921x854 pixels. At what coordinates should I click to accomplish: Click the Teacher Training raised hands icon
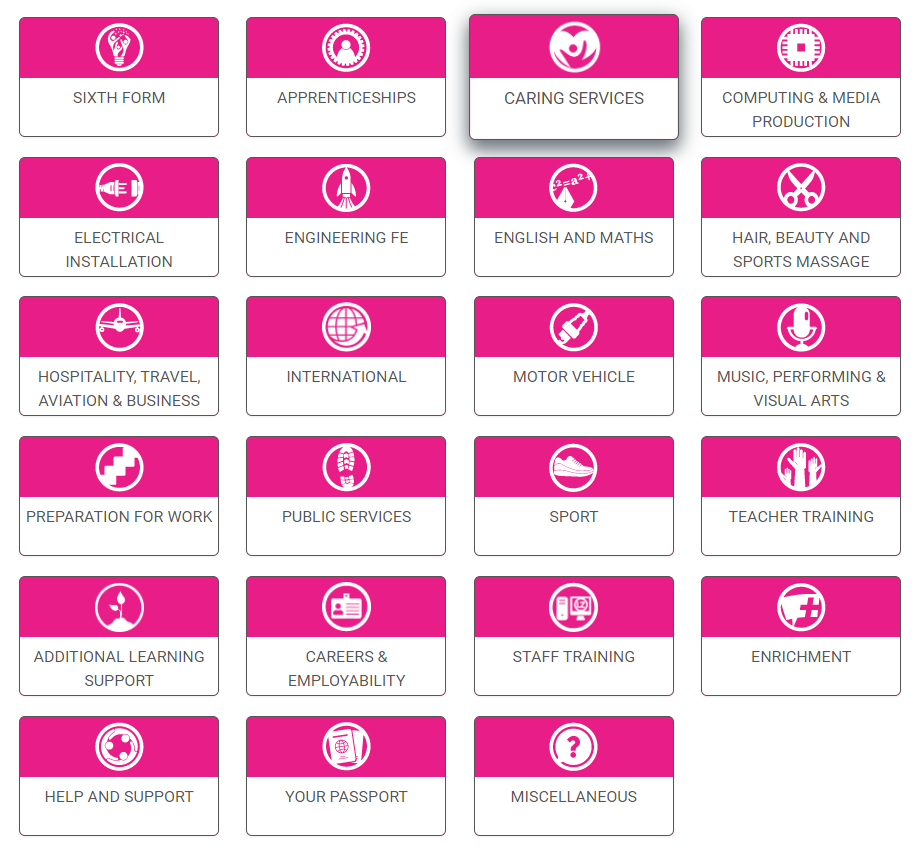801,468
